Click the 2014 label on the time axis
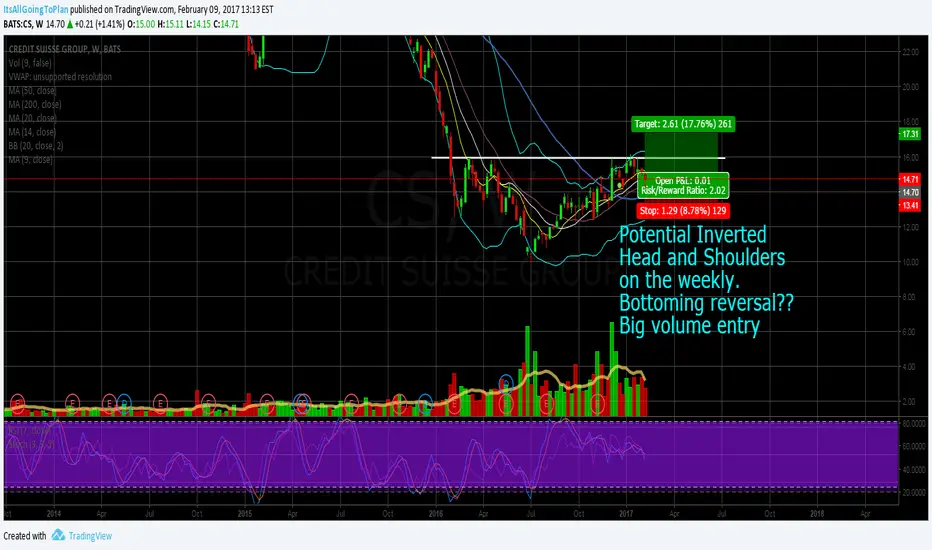The width and height of the screenshot is (932, 550). 53,513
